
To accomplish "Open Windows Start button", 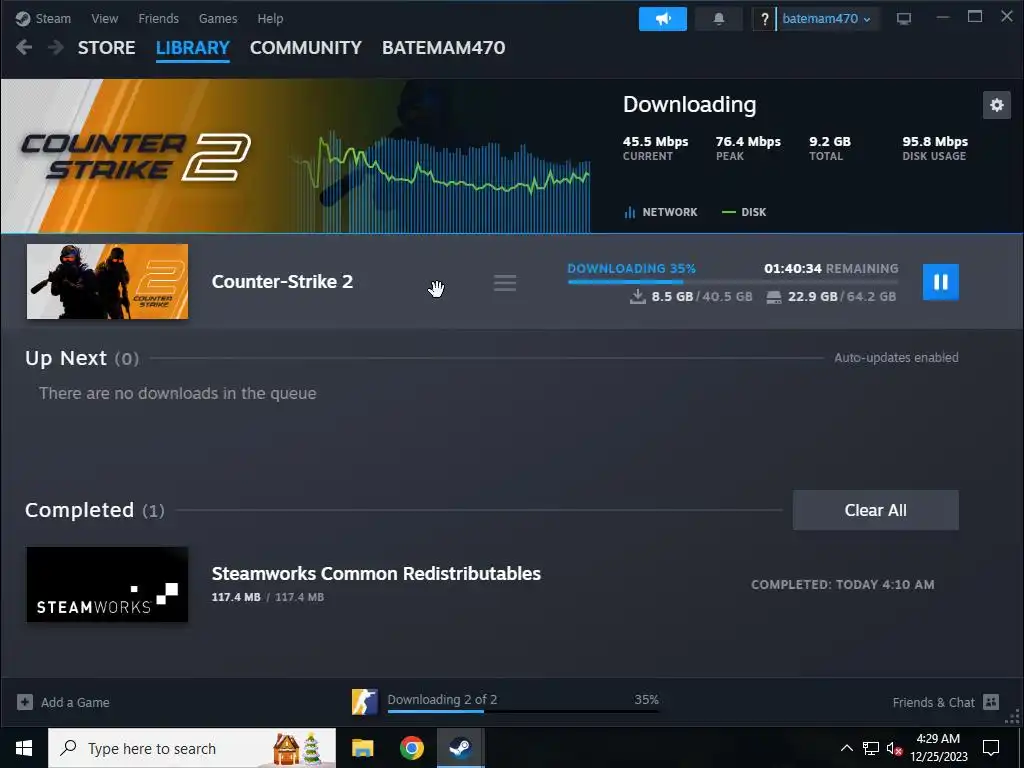I will point(24,748).
